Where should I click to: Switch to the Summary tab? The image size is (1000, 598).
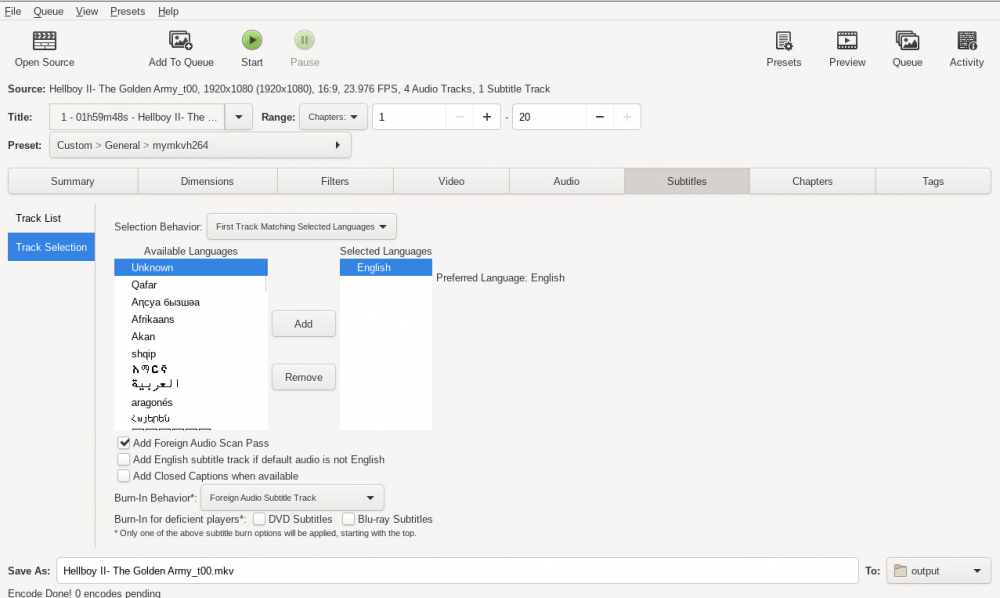tap(73, 181)
